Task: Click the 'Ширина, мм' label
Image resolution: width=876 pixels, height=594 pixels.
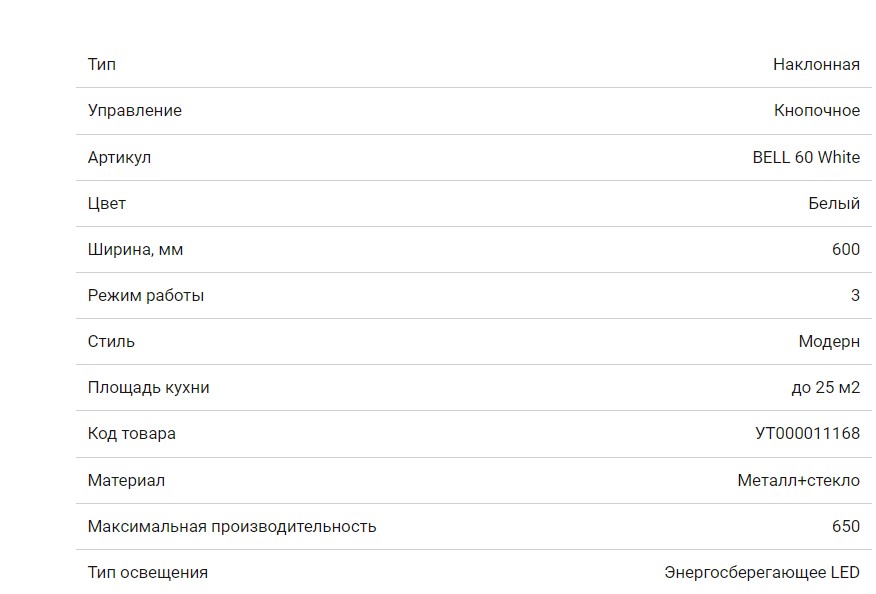Action: [x=135, y=249]
